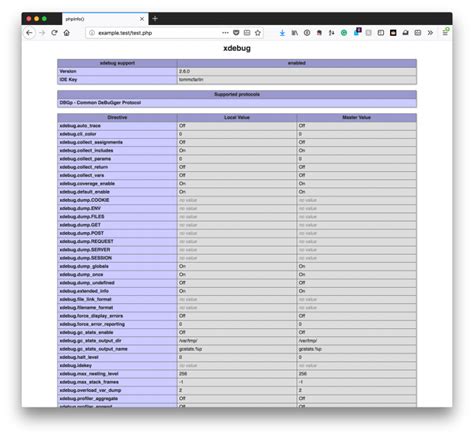
Task: Click the xdebug.gc_stats_output_dir directive
Action: 90,341
